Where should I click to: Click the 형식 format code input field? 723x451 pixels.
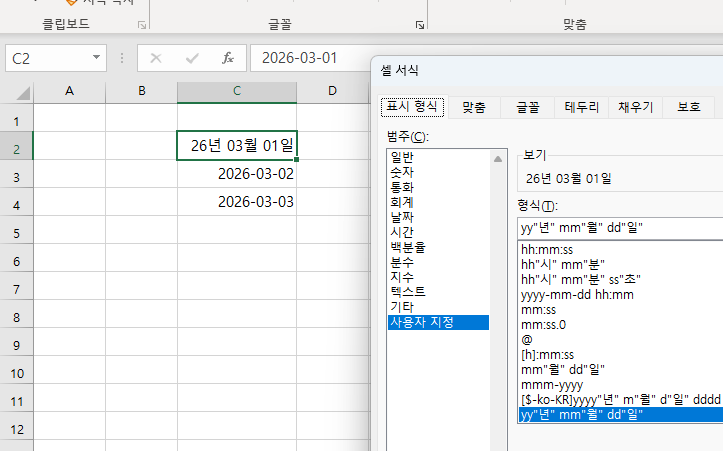(x=620, y=228)
